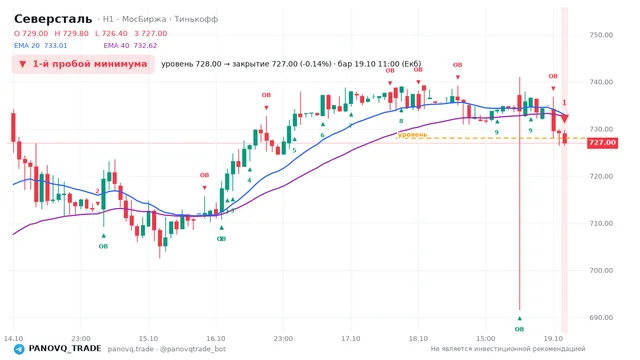Click the 710.00 price axis label
Image resolution: width=640 pixels, height=360 pixels.
tap(601, 223)
